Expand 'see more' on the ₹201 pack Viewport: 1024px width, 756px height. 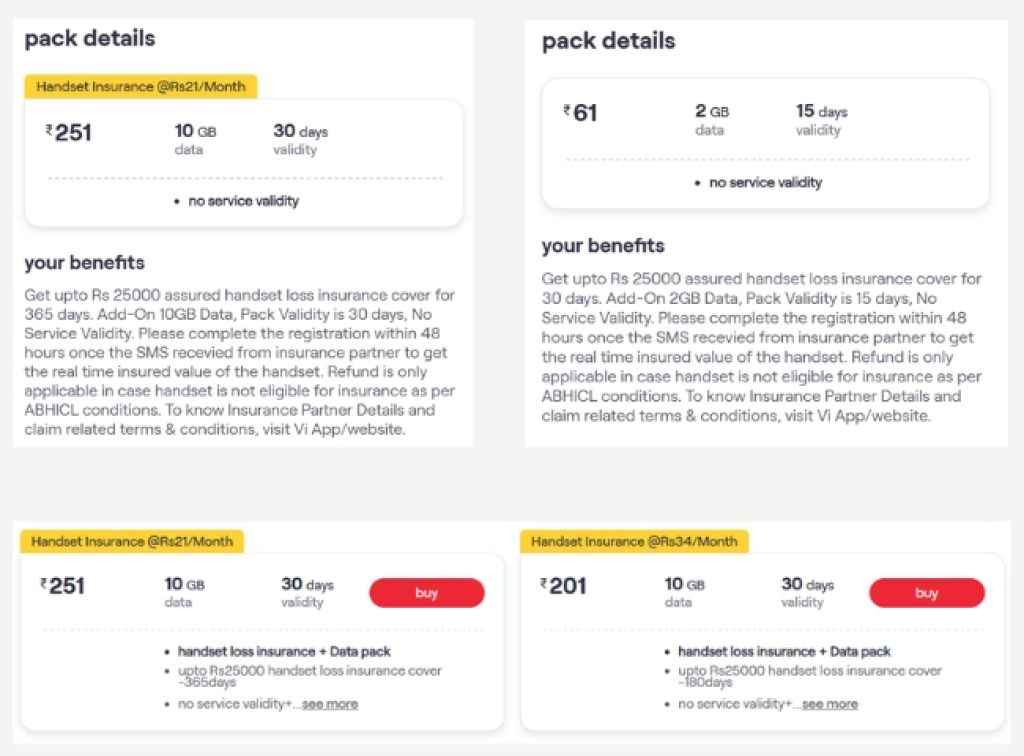[829, 704]
